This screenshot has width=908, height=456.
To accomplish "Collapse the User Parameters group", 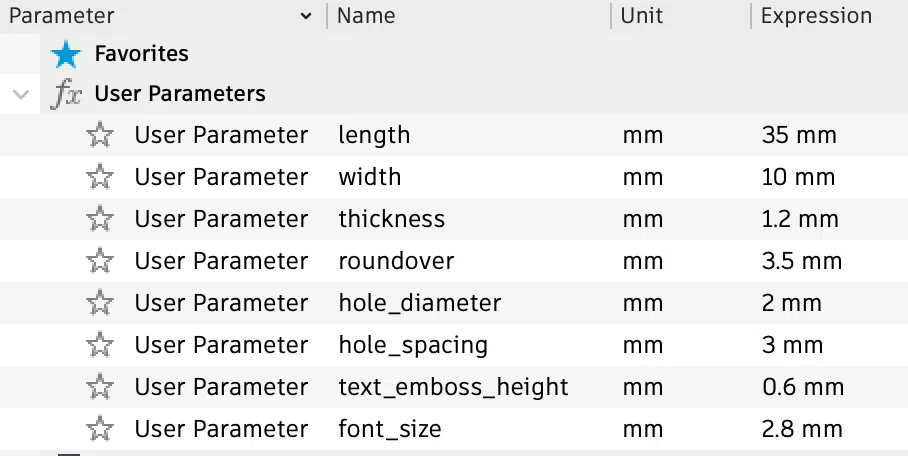I will click(x=20, y=94).
